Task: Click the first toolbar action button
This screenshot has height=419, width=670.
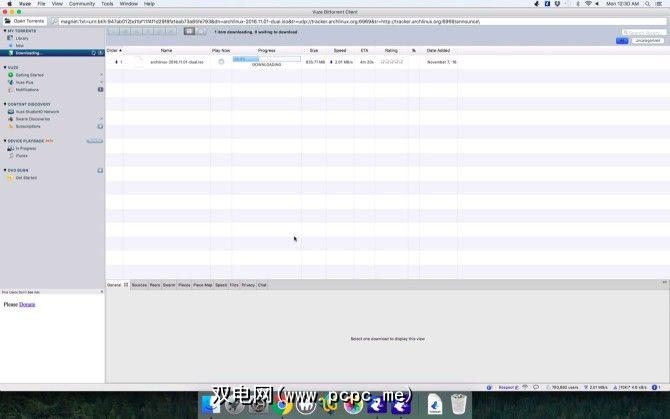Action: click(x=113, y=32)
